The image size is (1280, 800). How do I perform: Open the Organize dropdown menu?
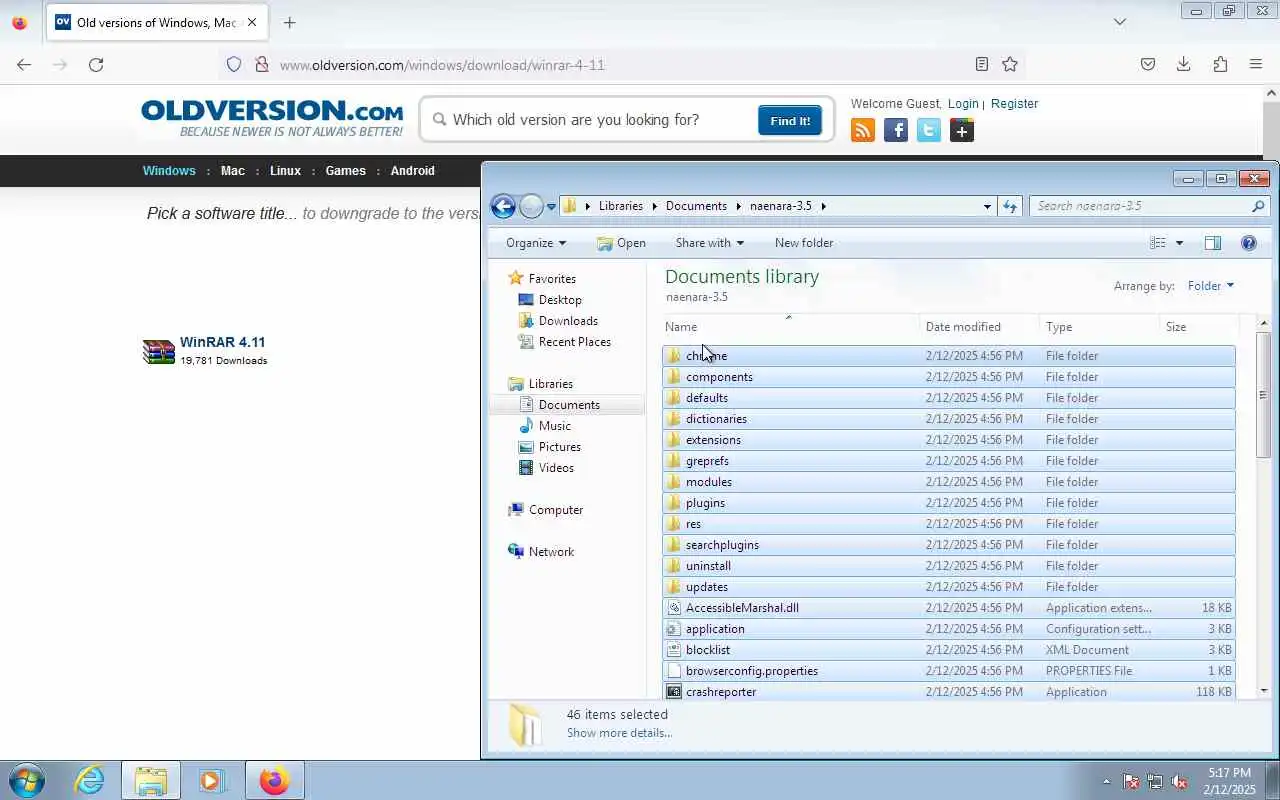tap(535, 243)
